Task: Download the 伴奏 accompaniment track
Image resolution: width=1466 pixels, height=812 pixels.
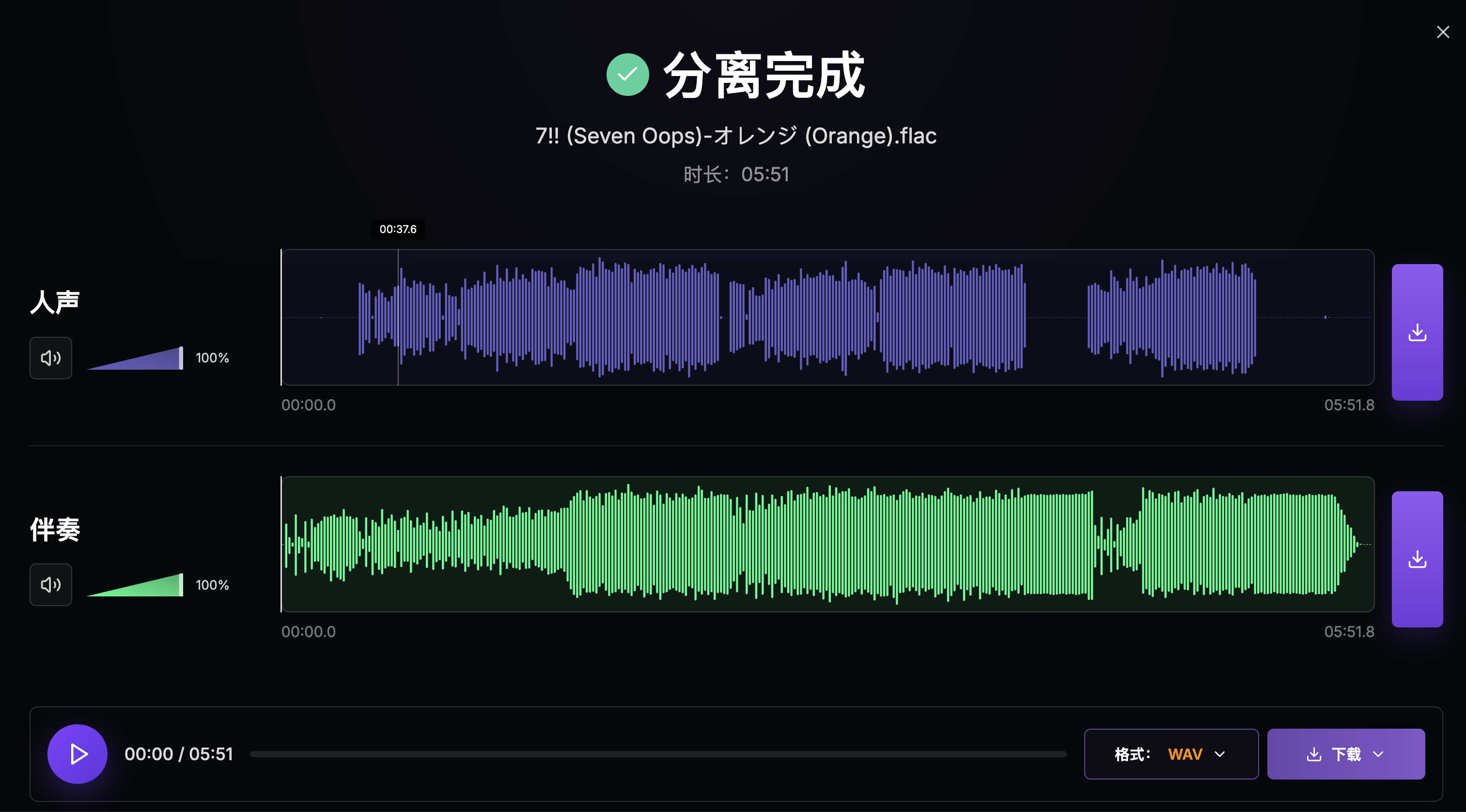Action: pyautogui.click(x=1417, y=560)
